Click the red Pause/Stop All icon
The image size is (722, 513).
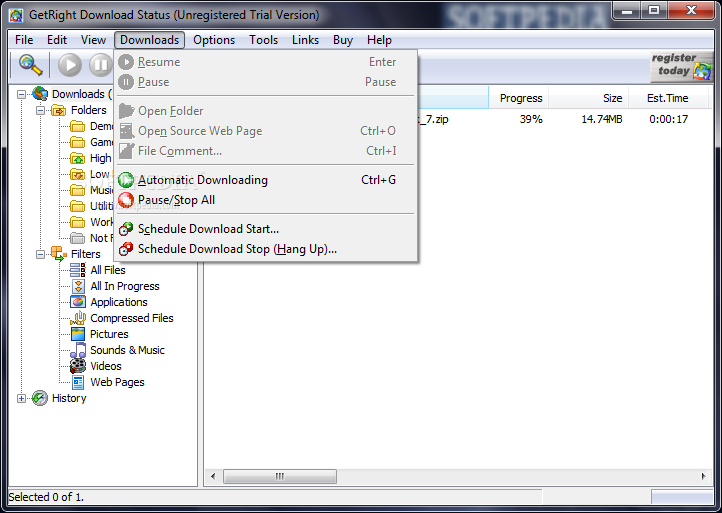coord(126,200)
